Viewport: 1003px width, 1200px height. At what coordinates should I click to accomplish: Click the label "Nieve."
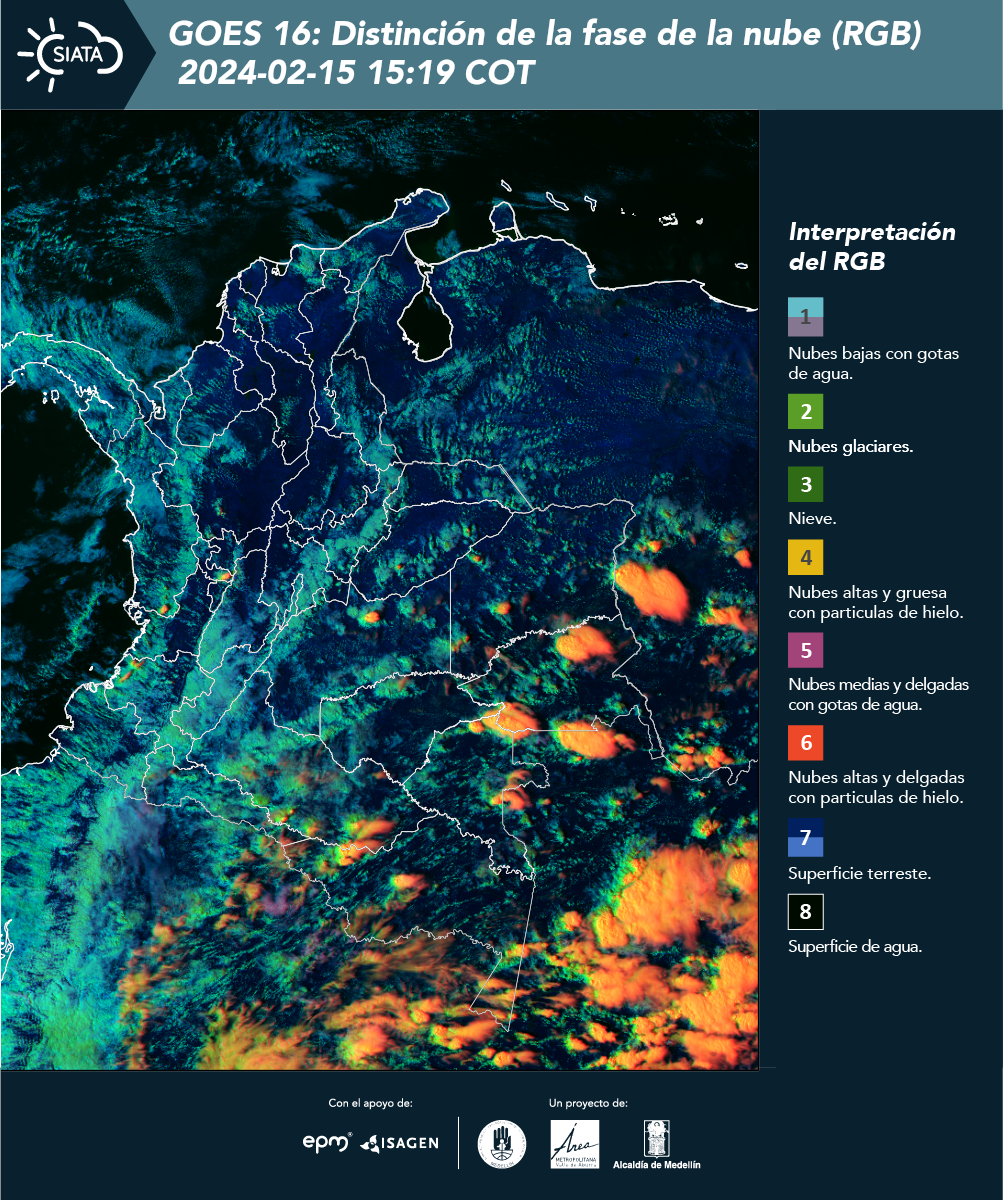pyautogui.click(x=812, y=519)
